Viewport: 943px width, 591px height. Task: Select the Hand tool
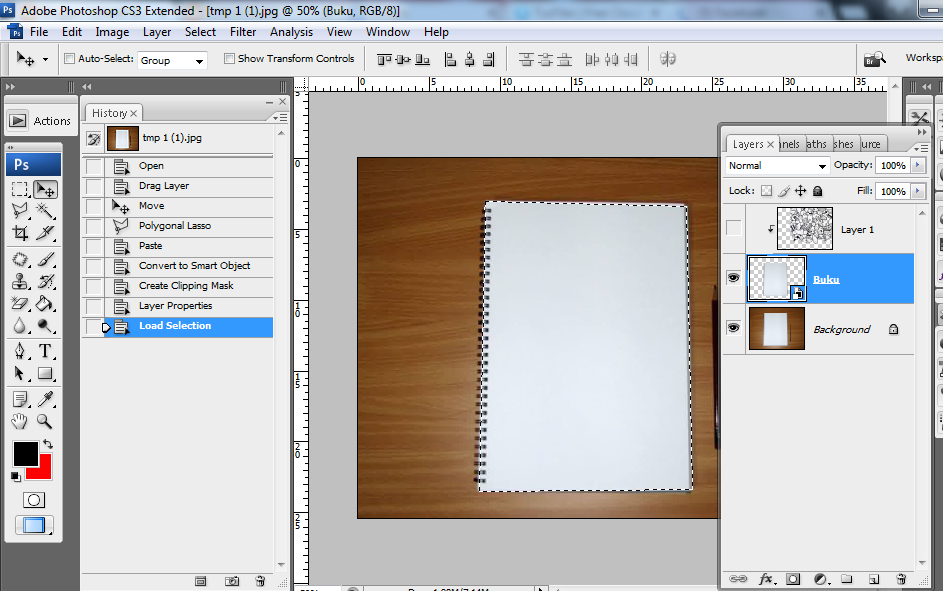pos(20,421)
